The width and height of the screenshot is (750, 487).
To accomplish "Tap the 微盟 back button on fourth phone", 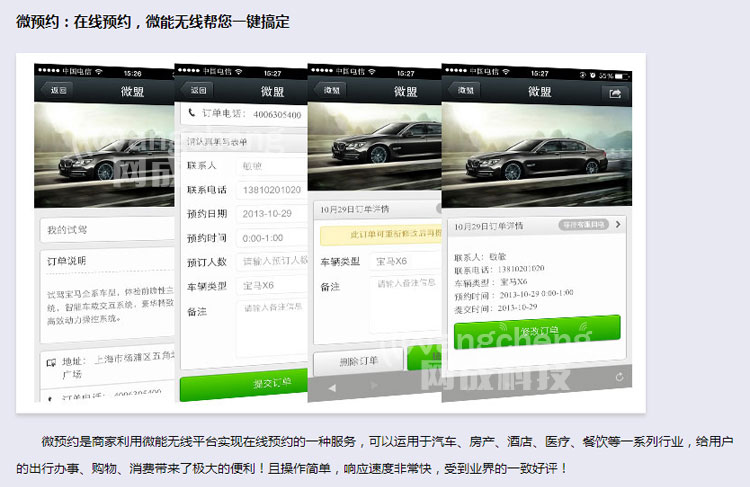I will (x=466, y=91).
